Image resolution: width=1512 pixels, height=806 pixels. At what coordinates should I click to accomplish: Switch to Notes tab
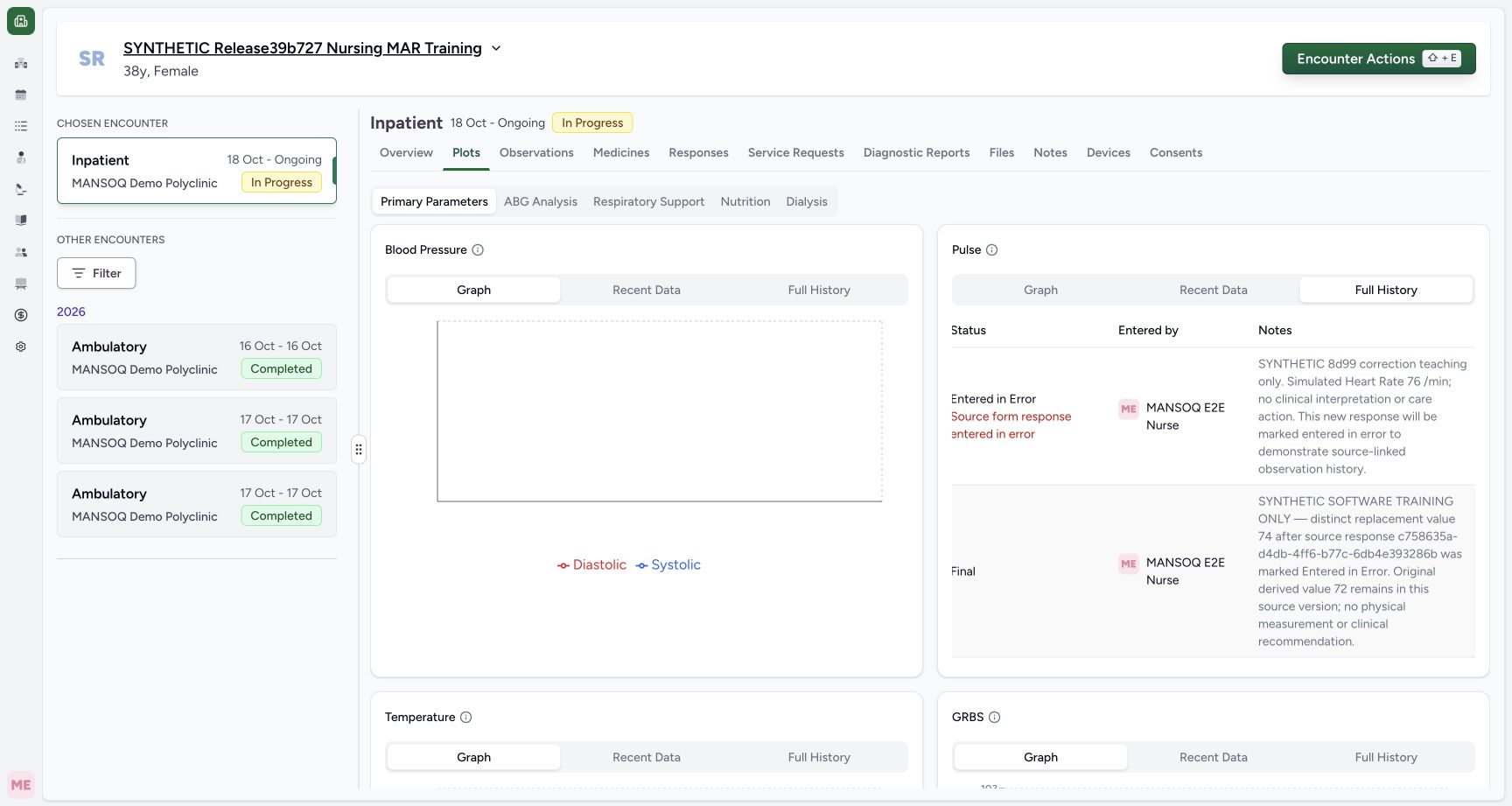pos(1050,152)
